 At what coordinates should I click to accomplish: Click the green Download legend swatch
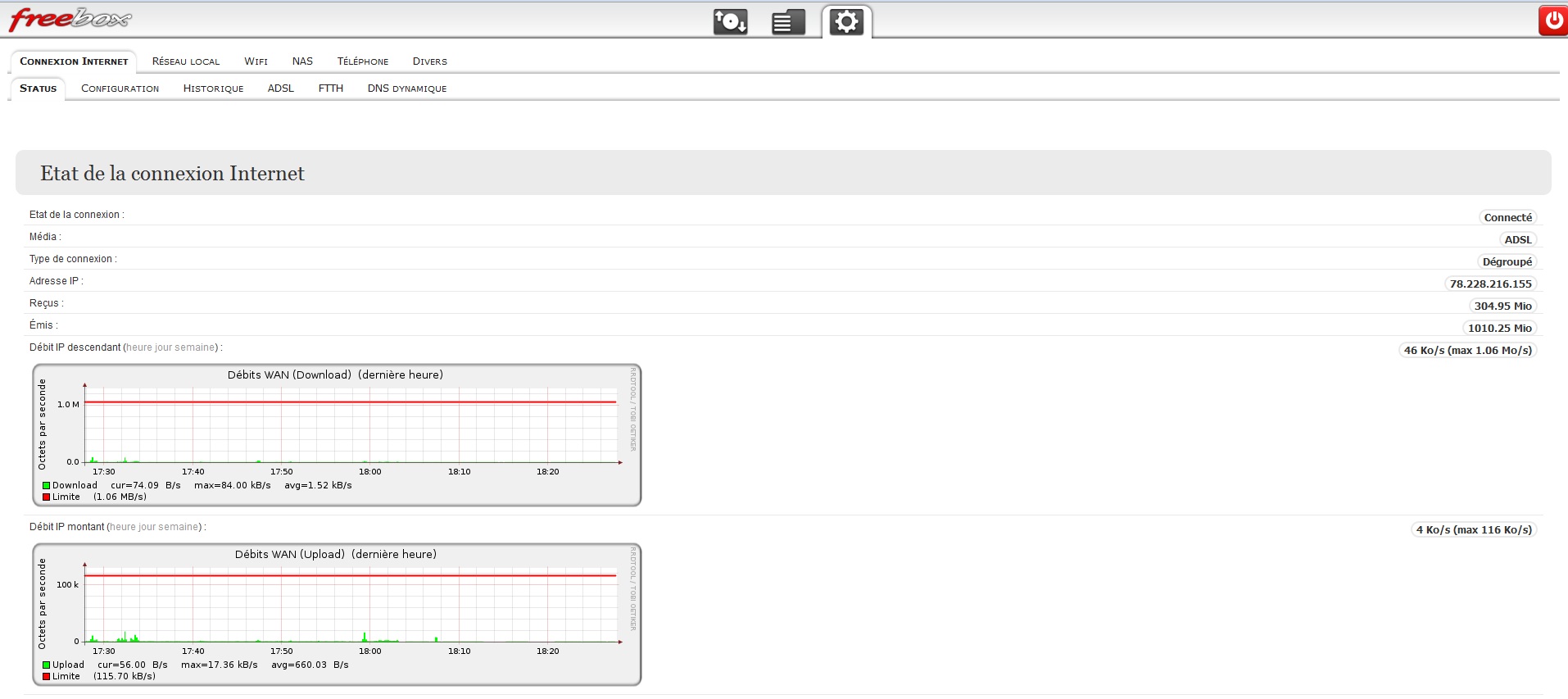click(47, 486)
